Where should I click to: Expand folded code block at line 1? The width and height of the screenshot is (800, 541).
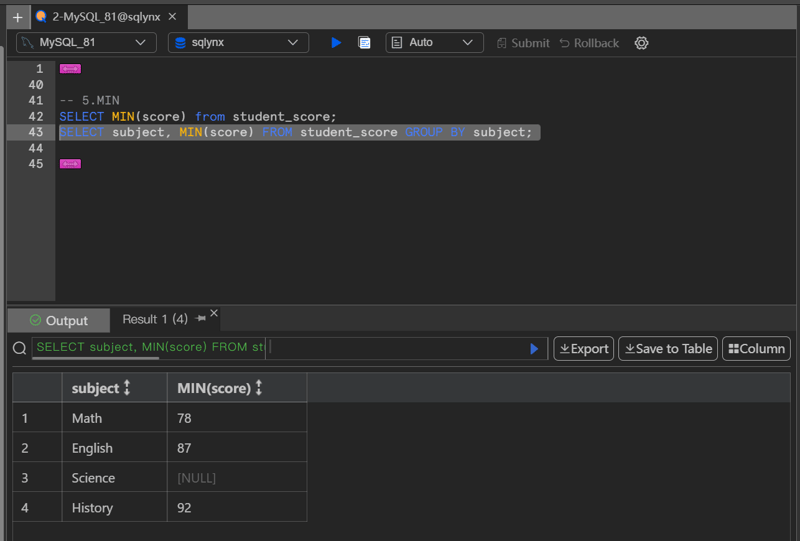click(x=70, y=69)
